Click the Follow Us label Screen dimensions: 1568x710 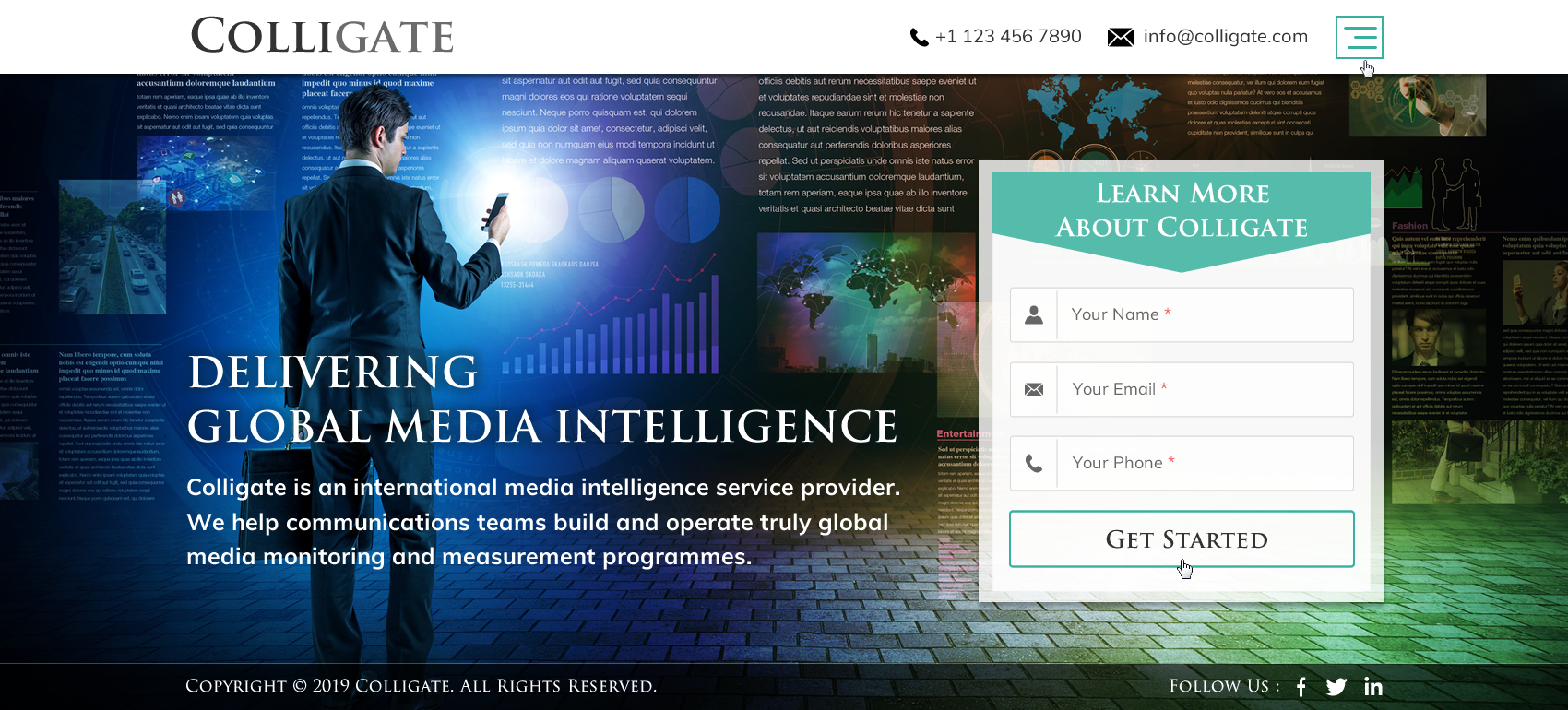(x=1224, y=686)
